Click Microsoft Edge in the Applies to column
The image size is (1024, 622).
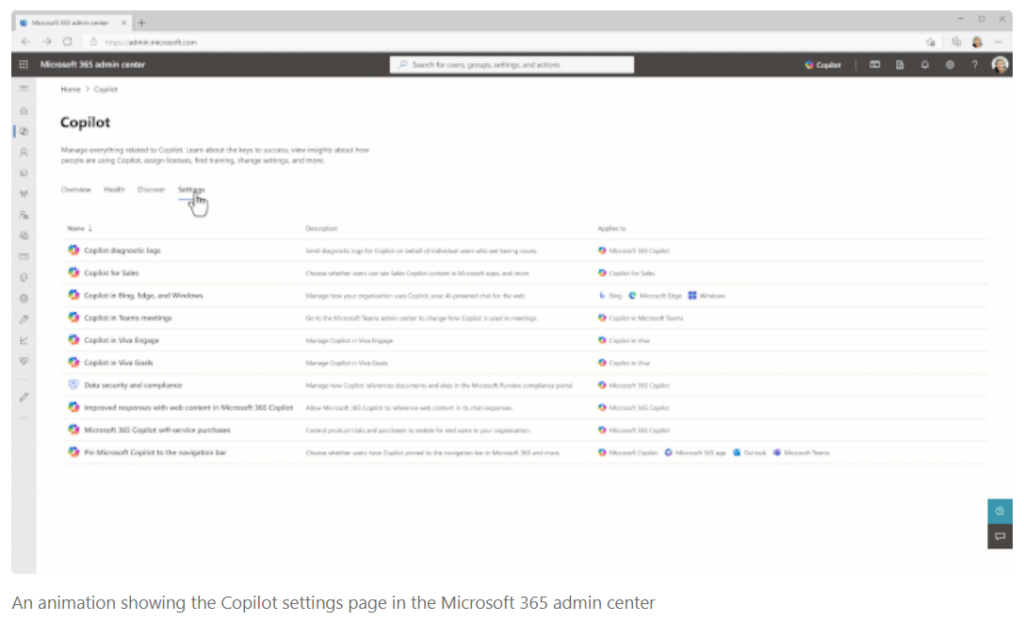pyautogui.click(x=655, y=296)
